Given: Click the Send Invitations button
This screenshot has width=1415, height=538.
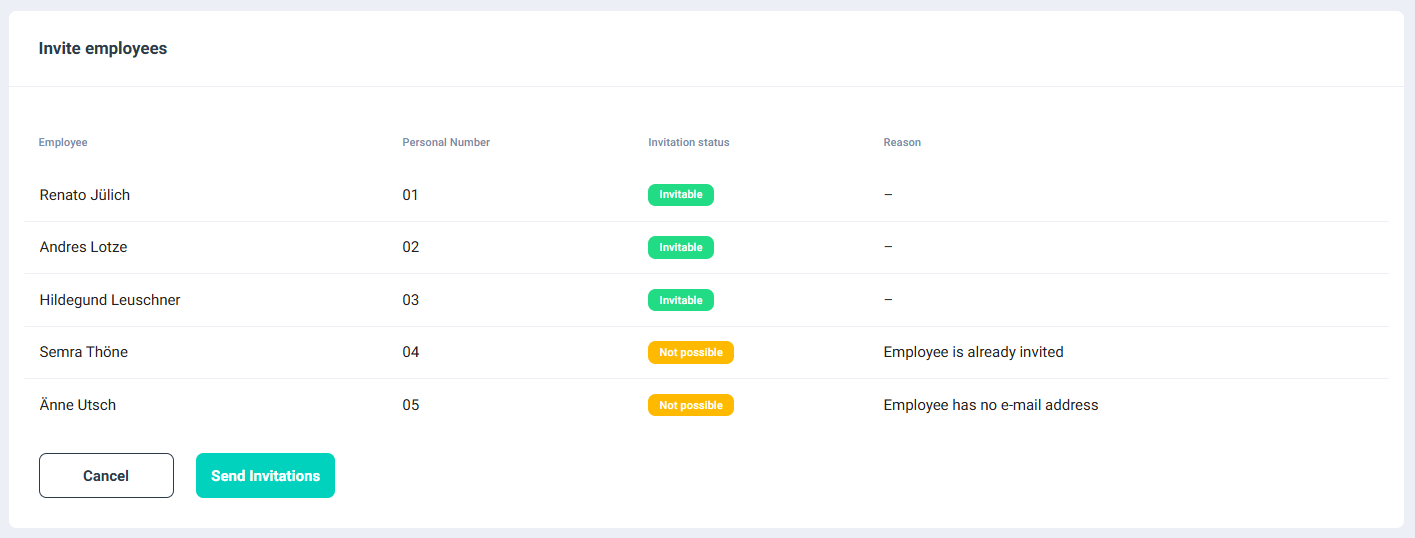Looking at the screenshot, I should (x=265, y=476).
